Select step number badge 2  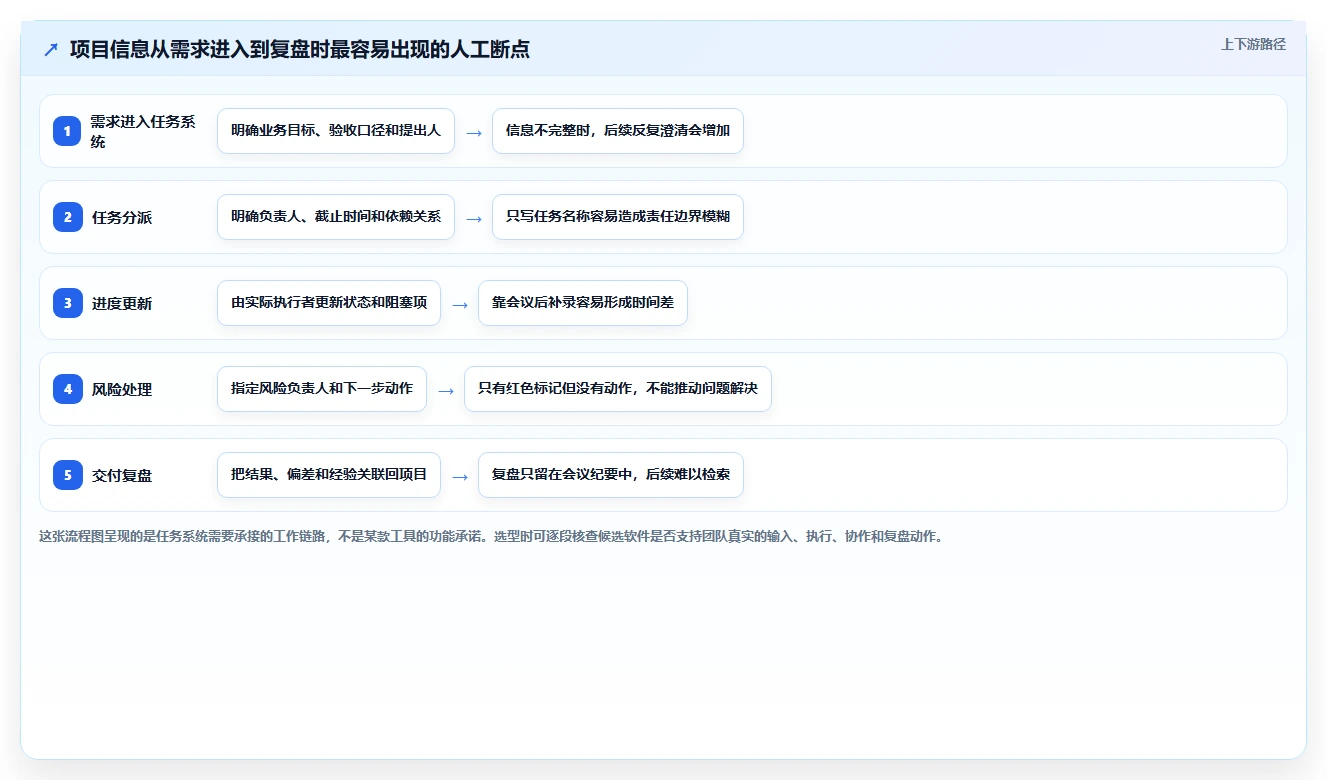click(67, 217)
